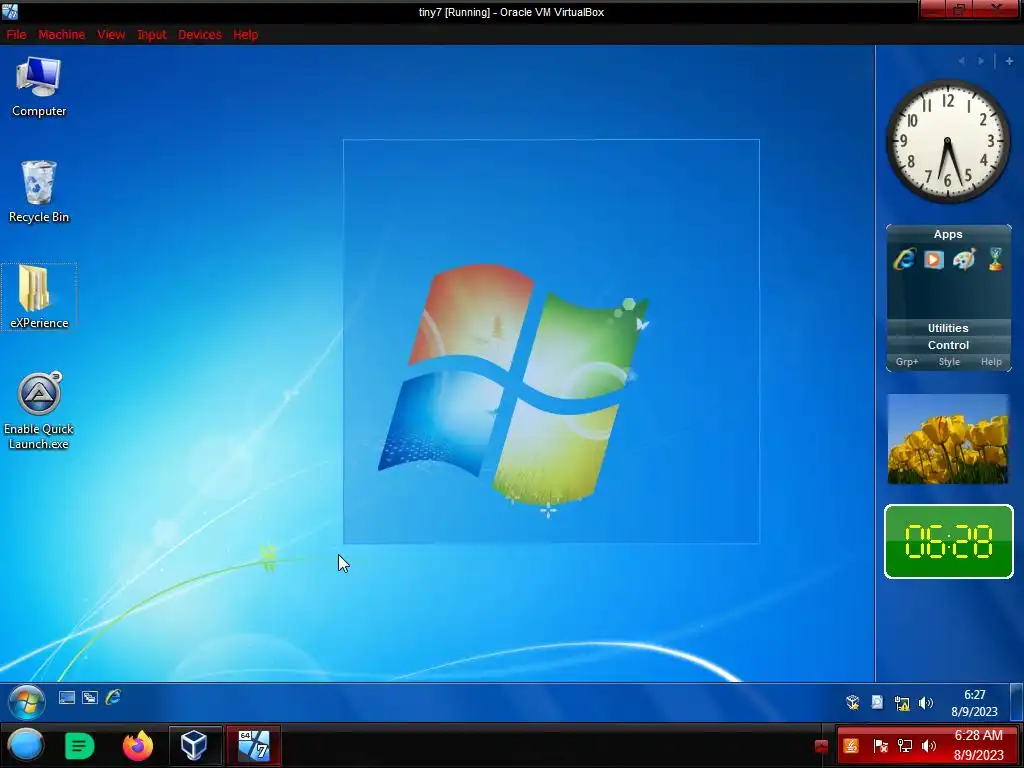This screenshot has width=1024, height=768.
Task: Click the host Action Center flag icon
Action: 880,746
